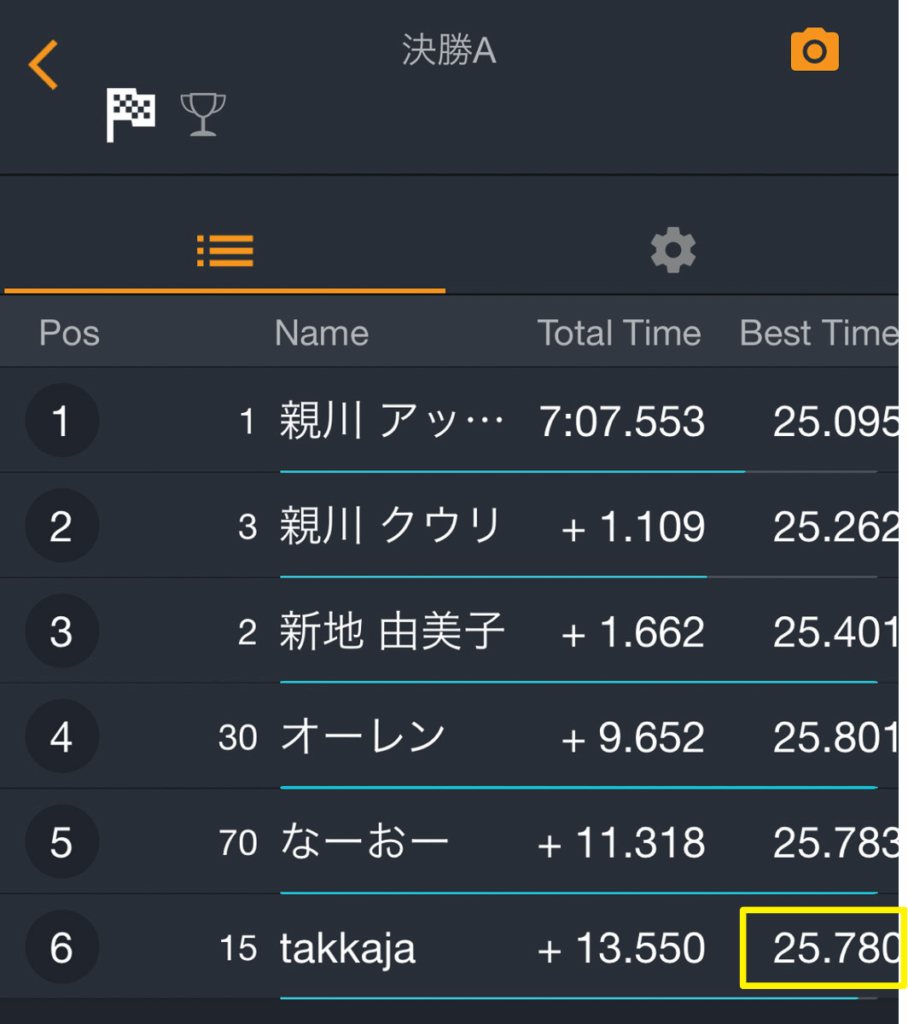Viewport: 908px width, 1024px height.
Task: Click the Best Time column header
Action: (x=818, y=333)
